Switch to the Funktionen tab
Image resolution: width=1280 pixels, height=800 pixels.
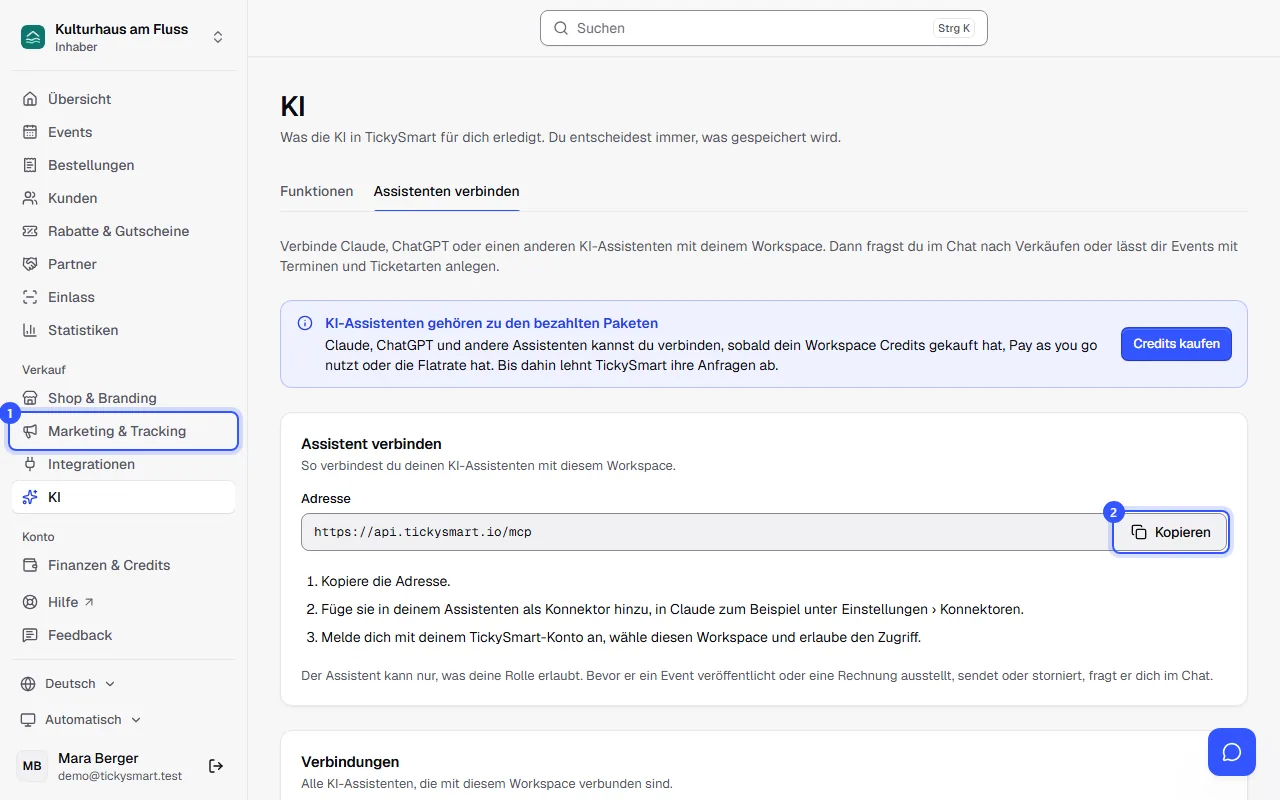317,191
